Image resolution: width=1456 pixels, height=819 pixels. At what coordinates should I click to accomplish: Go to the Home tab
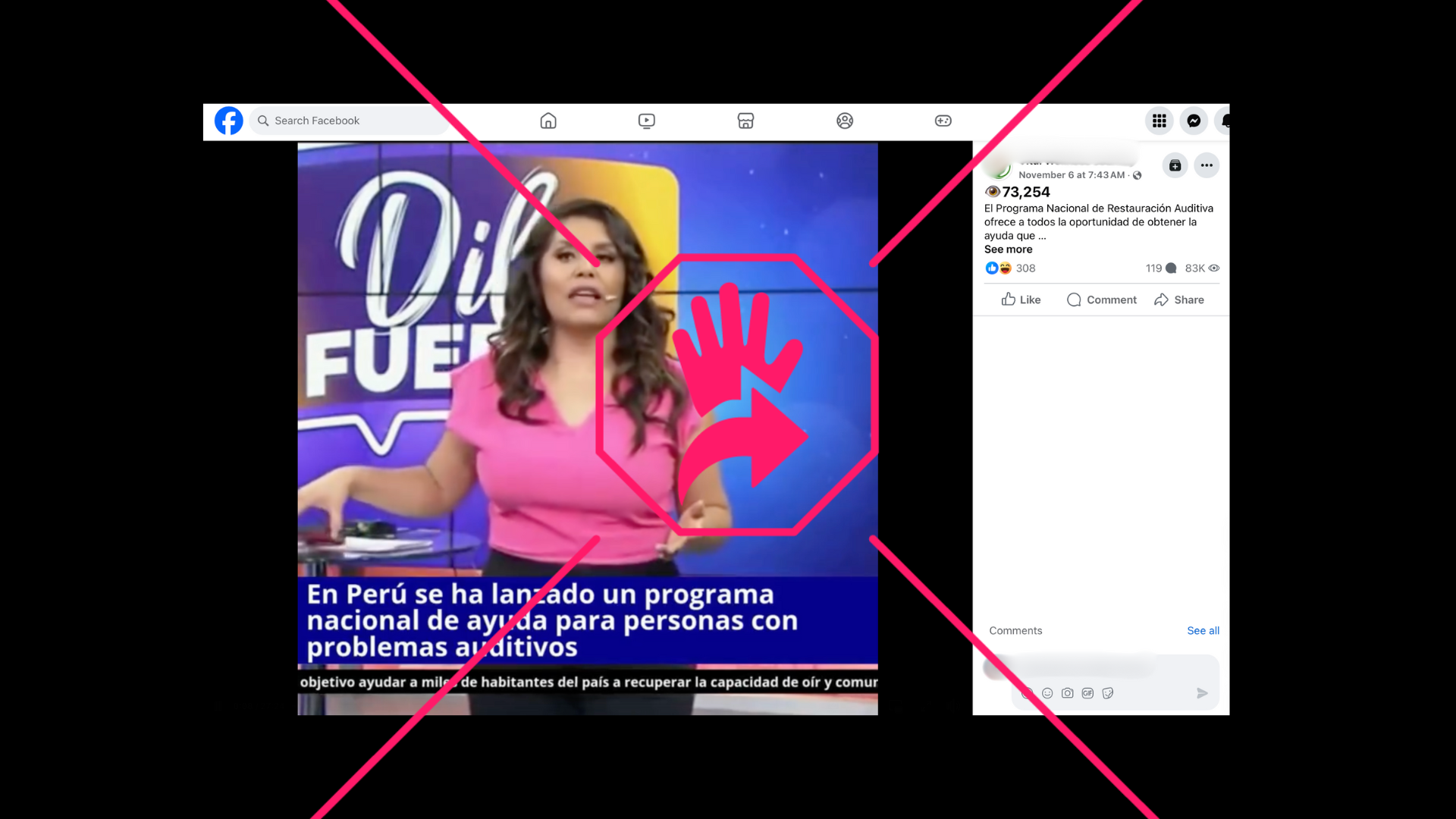pyautogui.click(x=548, y=121)
